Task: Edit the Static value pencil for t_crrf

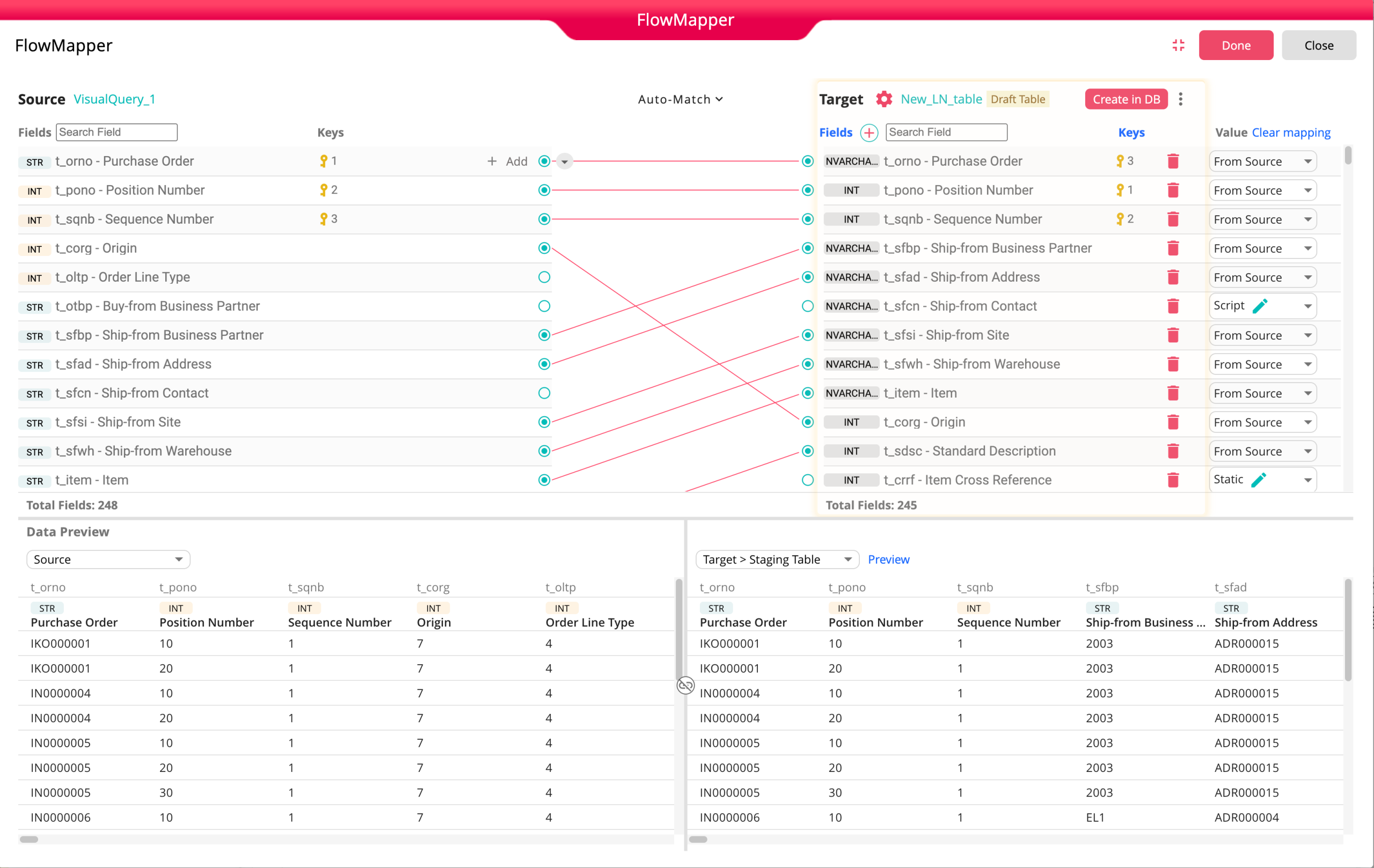Action: tap(1259, 480)
